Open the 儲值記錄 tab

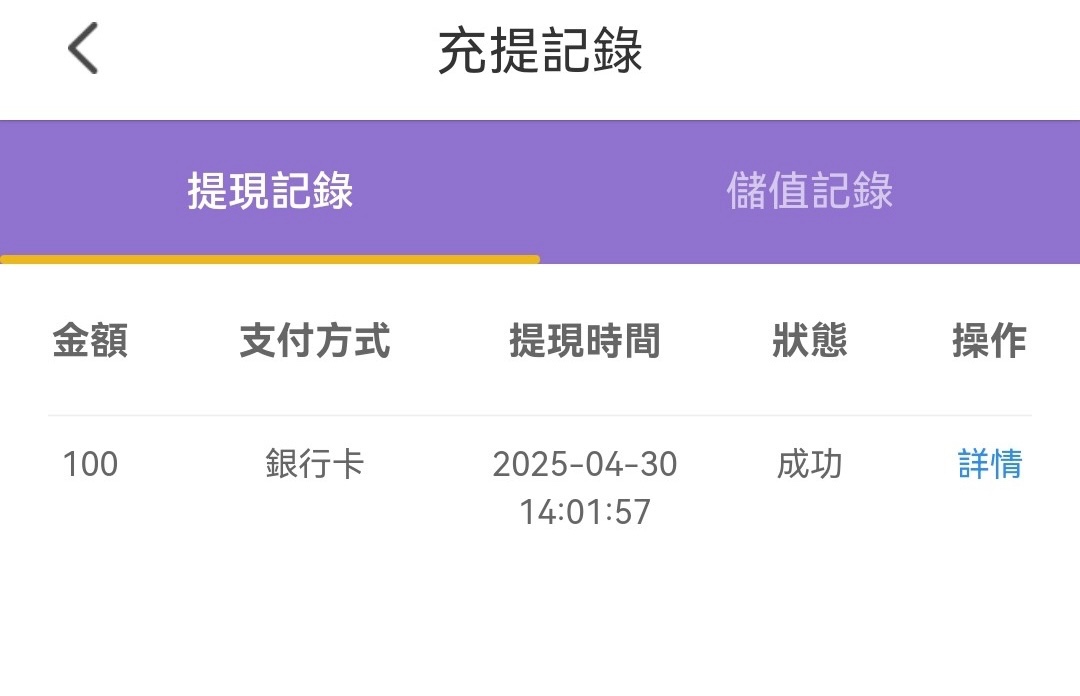(810, 190)
